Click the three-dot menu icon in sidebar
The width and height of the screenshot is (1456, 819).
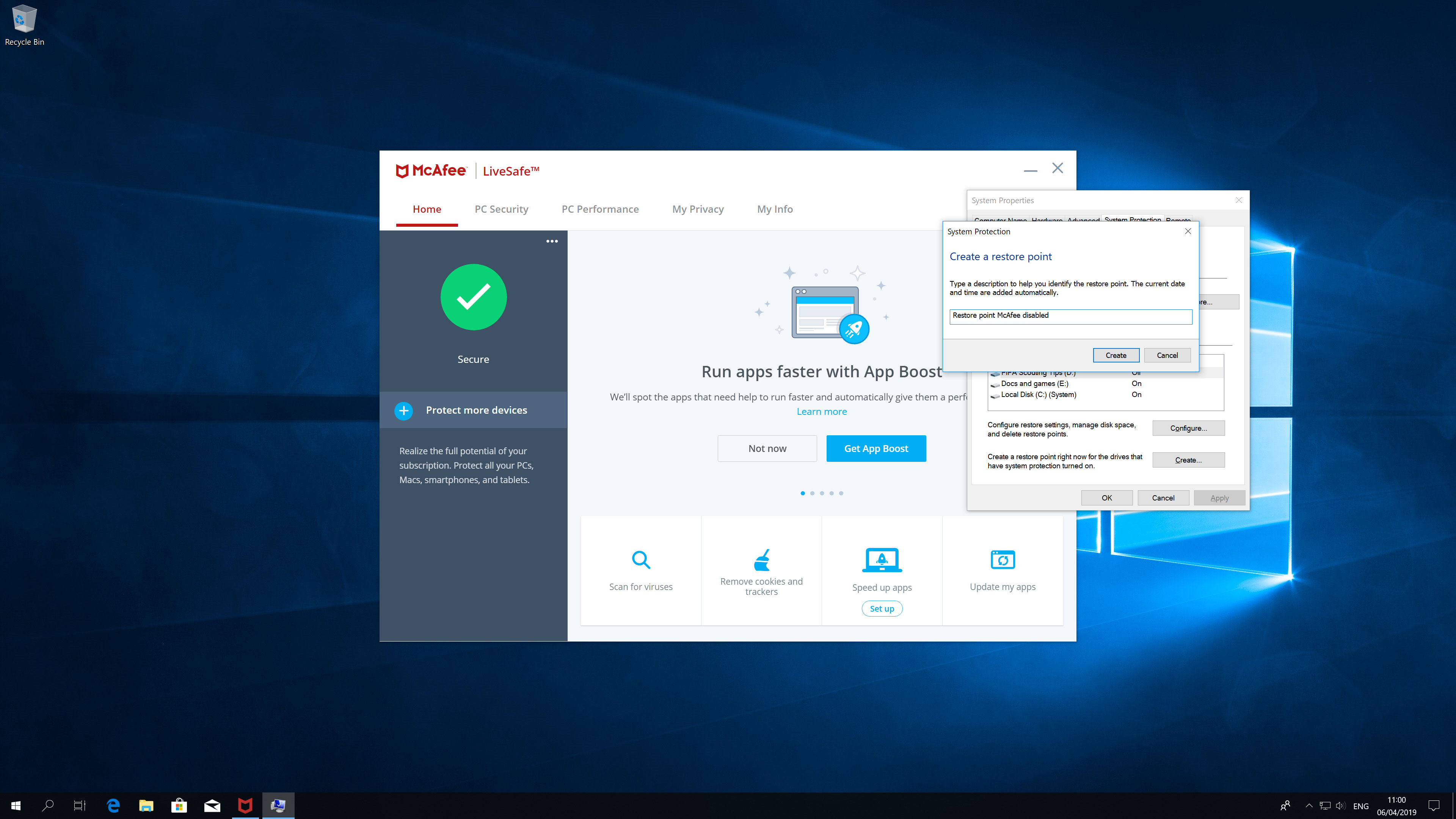(552, 241)
